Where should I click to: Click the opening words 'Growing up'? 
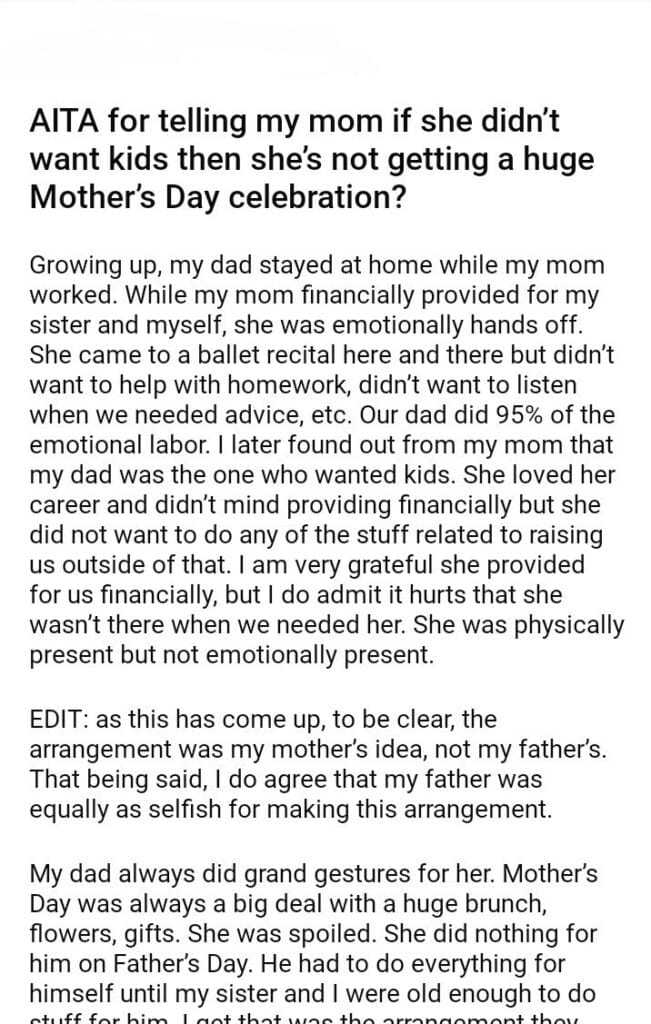[x=84, y=267]
